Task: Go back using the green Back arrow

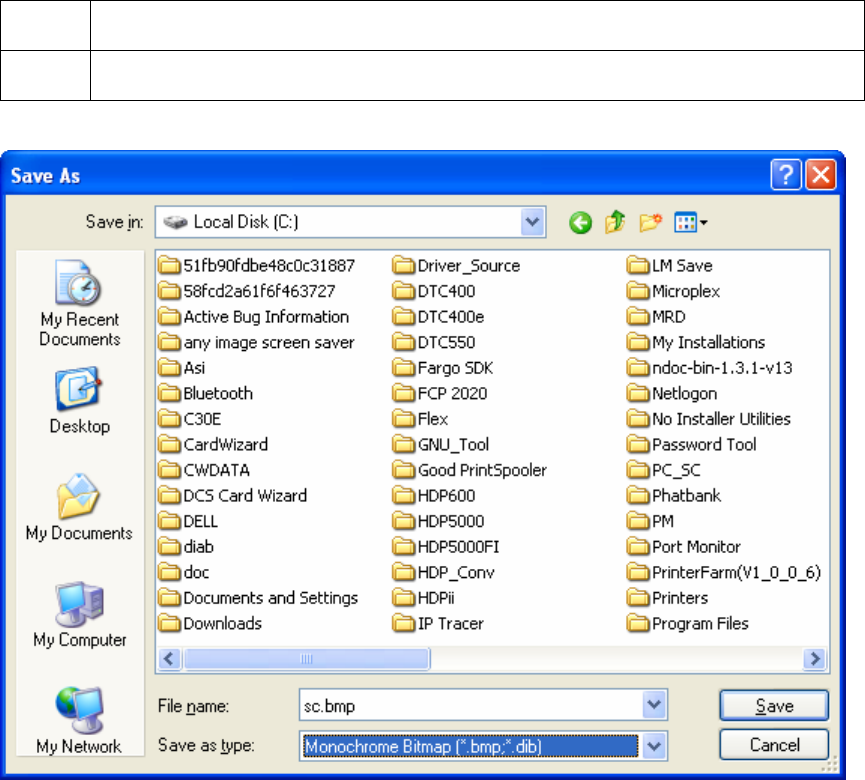Action: (x=580, y=222)
